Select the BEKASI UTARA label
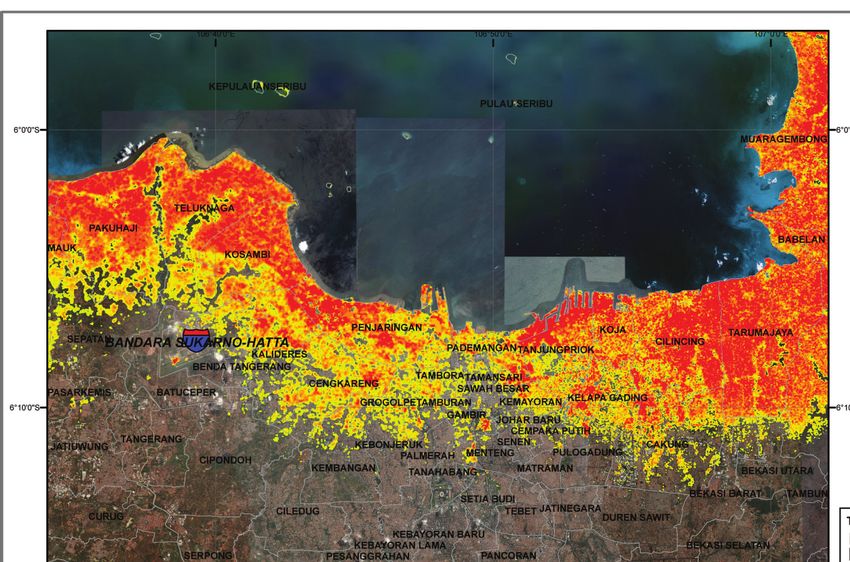This screenshot has height=562, width=850. pos(777,471)
